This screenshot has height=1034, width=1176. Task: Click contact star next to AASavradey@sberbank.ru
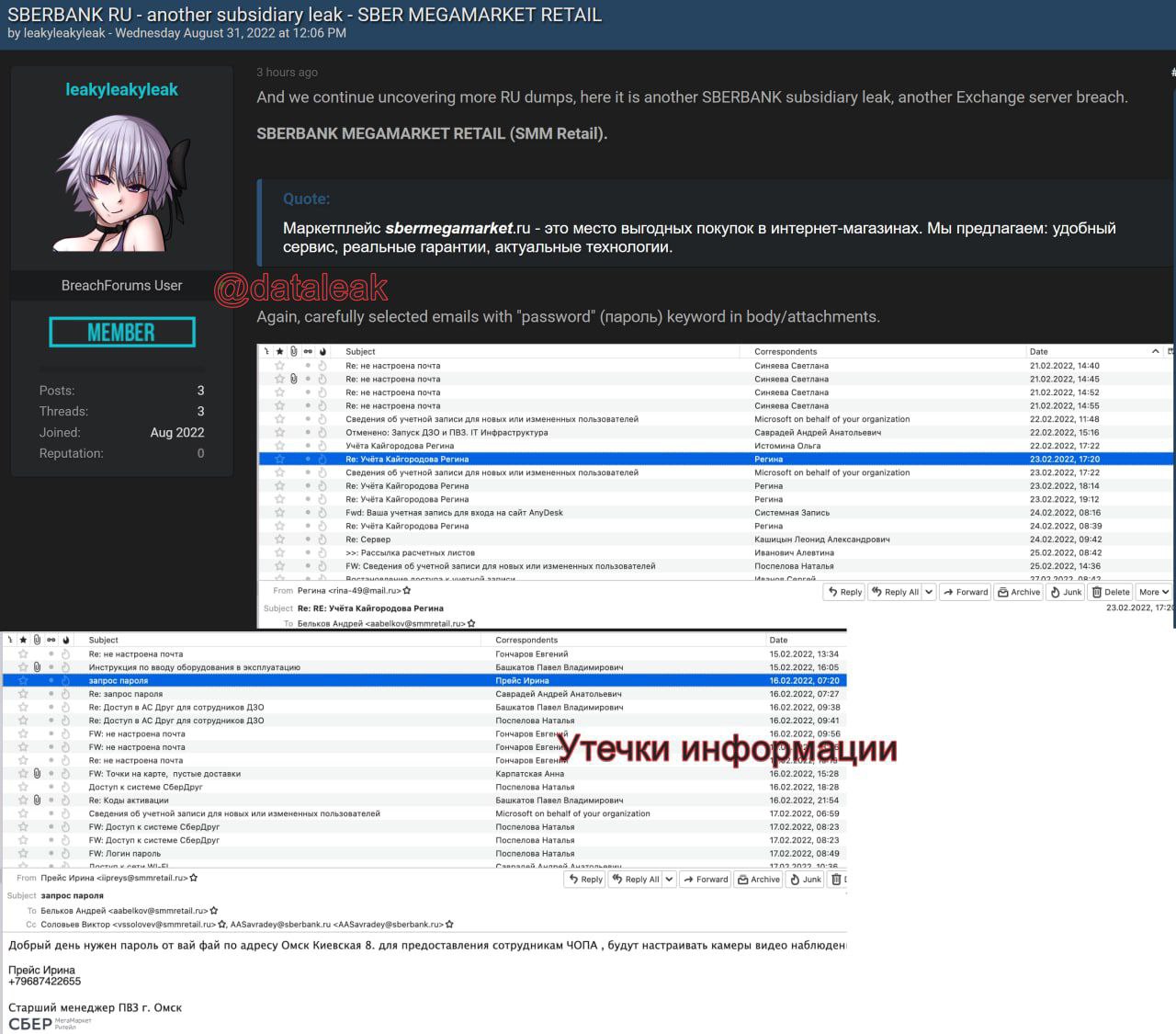pos(449,925)
